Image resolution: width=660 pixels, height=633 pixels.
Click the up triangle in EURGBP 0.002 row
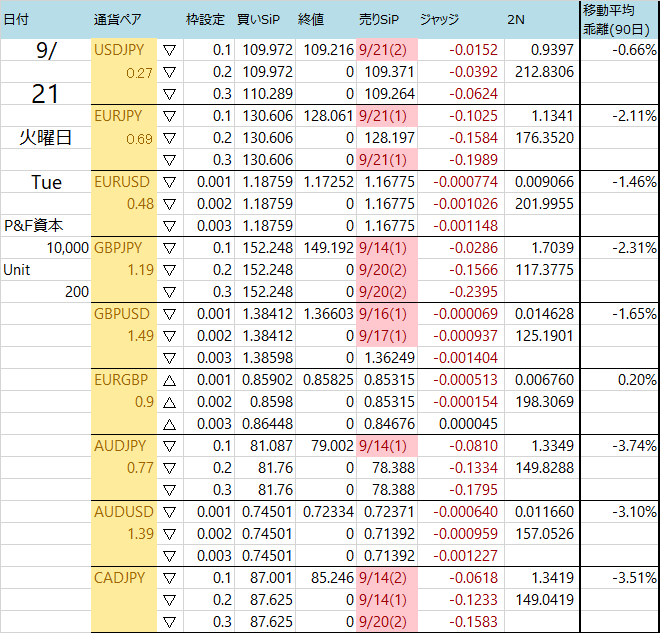click(169, 402)
